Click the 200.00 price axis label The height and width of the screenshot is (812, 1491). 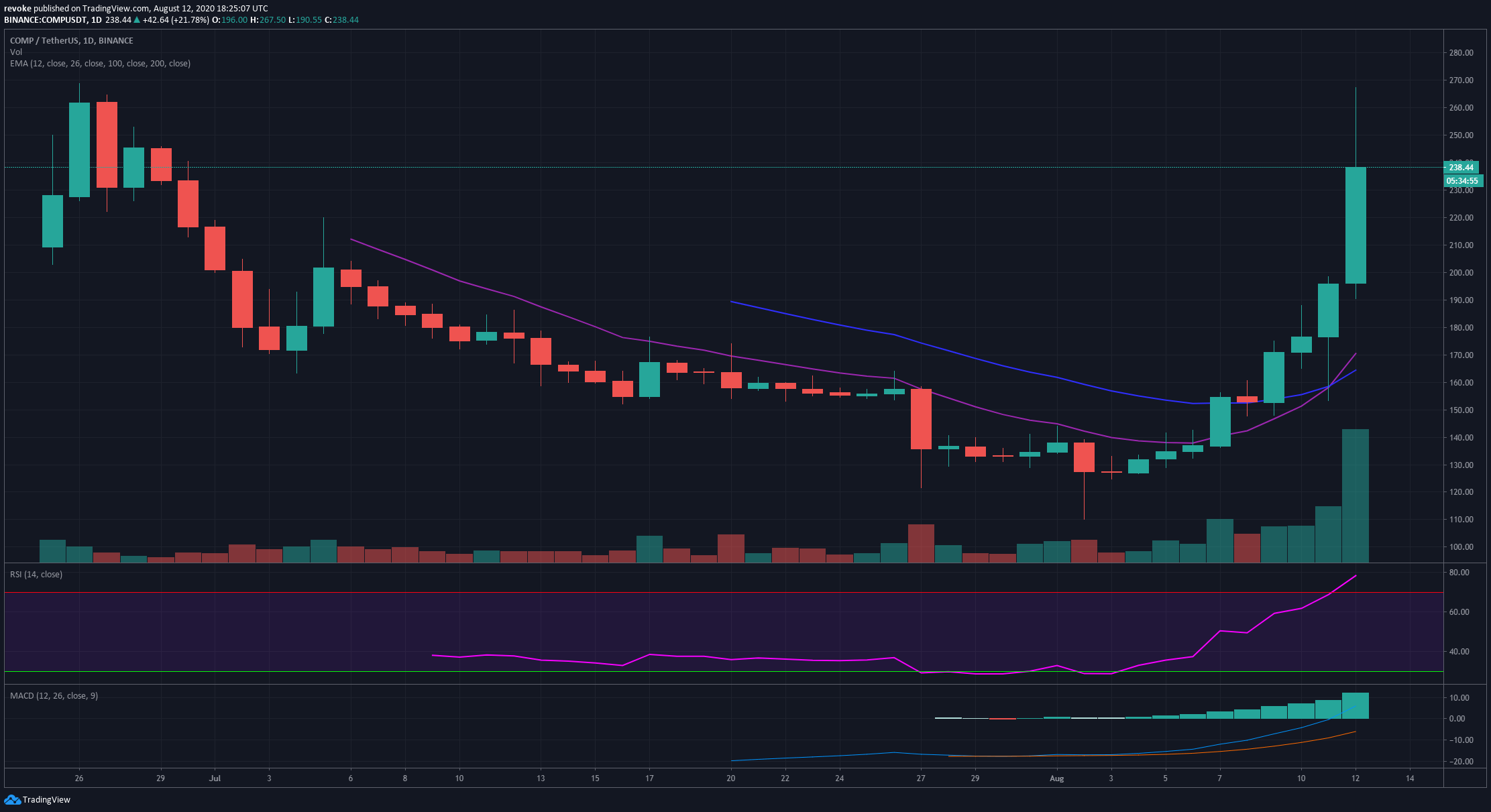(x=1461, y=273)
